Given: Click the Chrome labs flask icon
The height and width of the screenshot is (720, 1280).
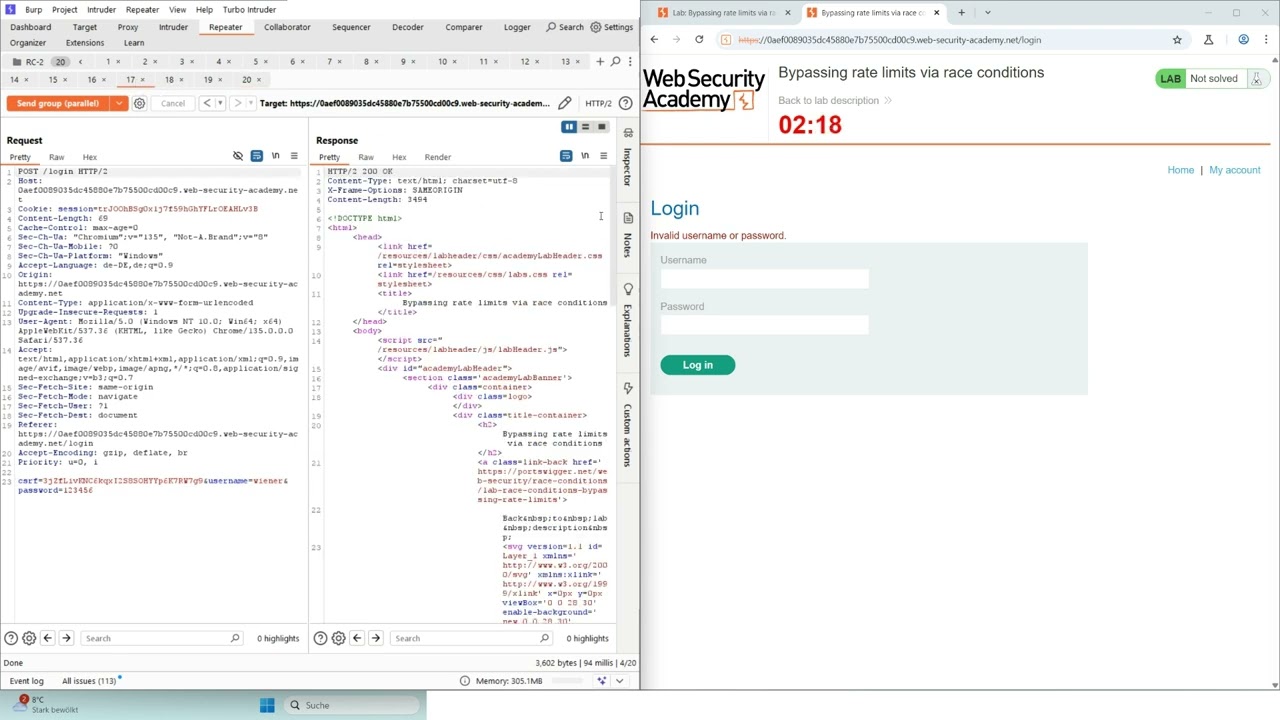Looking at the screenshot, I should coord(1208,40).
